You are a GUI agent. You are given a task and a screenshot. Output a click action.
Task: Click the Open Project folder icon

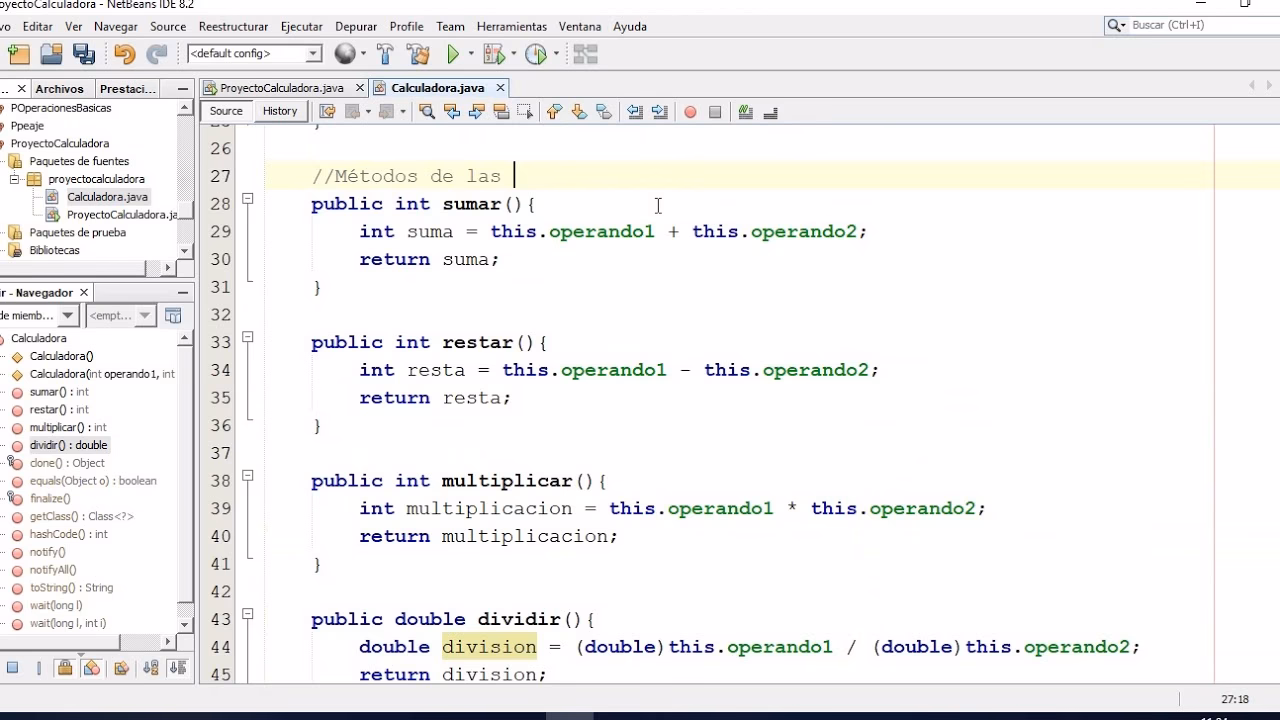pyautogui.click(x=52, y=55)
